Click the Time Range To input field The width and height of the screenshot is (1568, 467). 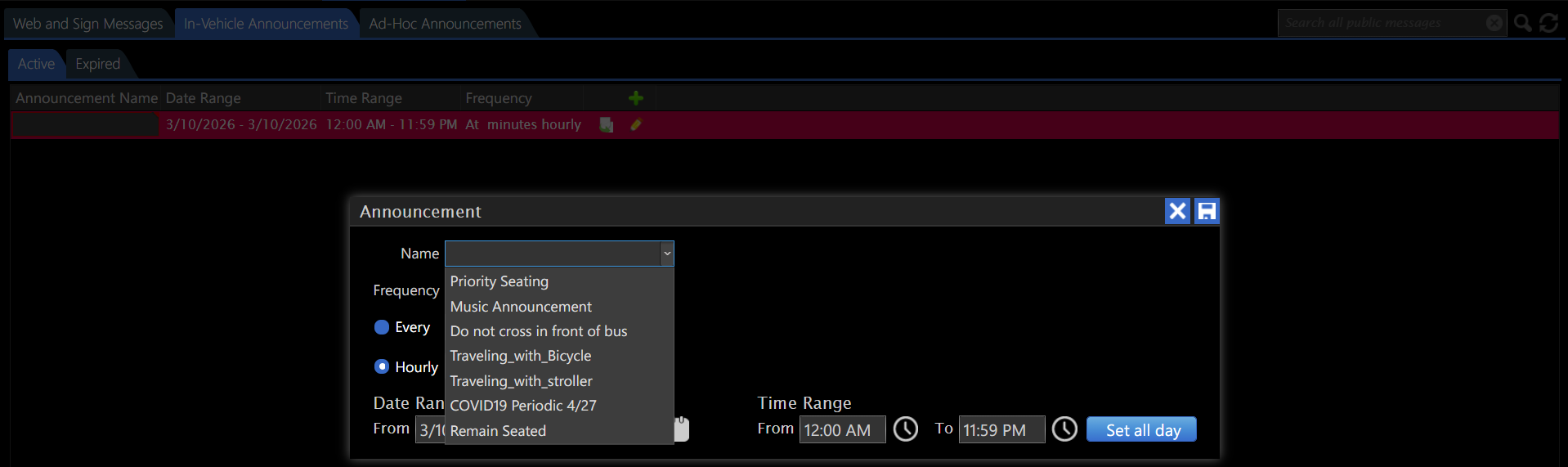click(1001, 430)
